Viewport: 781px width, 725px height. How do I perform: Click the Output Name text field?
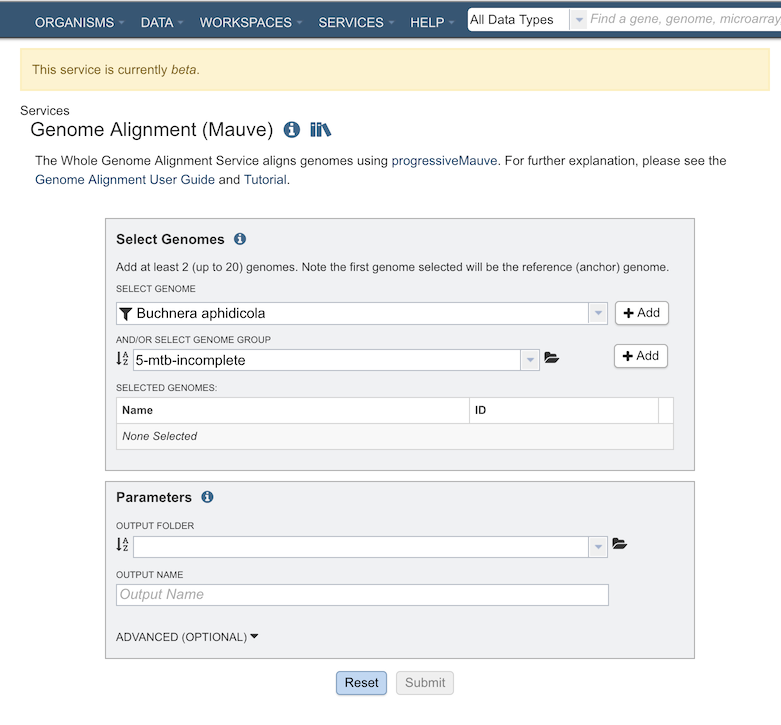click(x=362, y=595)
